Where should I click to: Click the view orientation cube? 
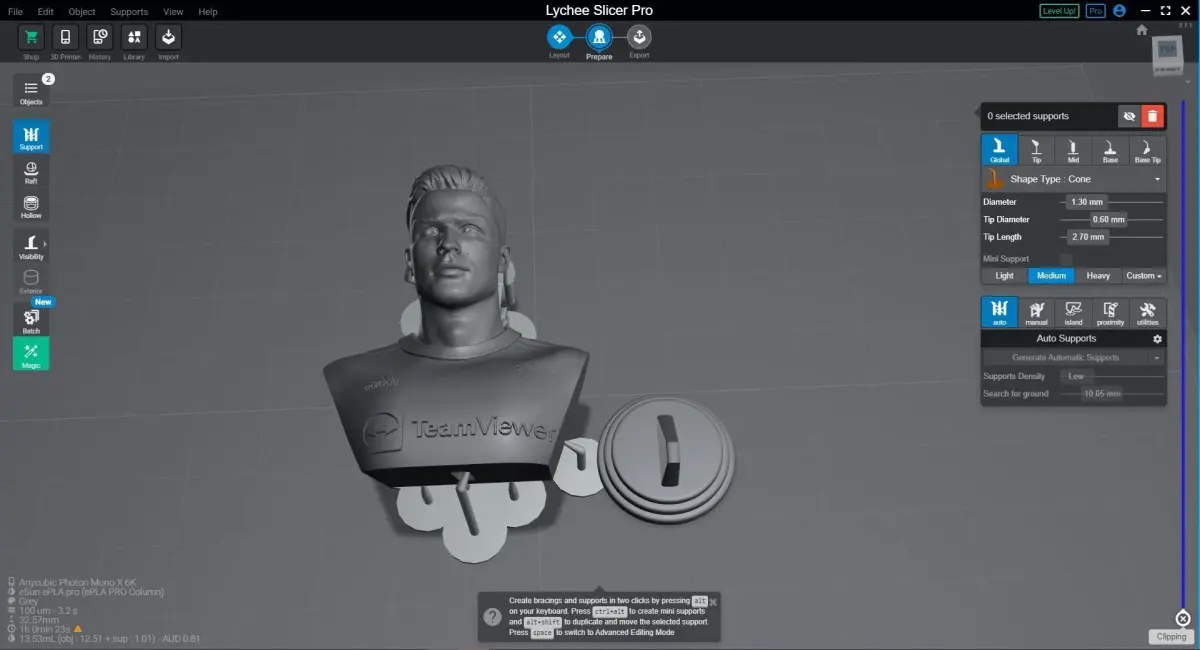click(1167, 54)
